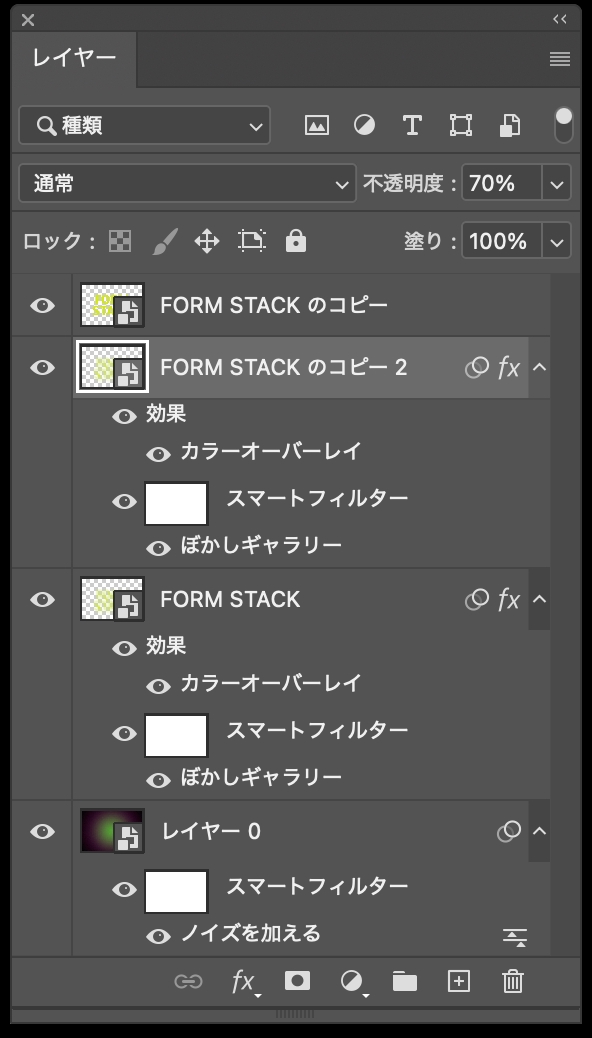The image size is (592, 1038).
Task: Open the layers panel menu
Action: [560, 59]
